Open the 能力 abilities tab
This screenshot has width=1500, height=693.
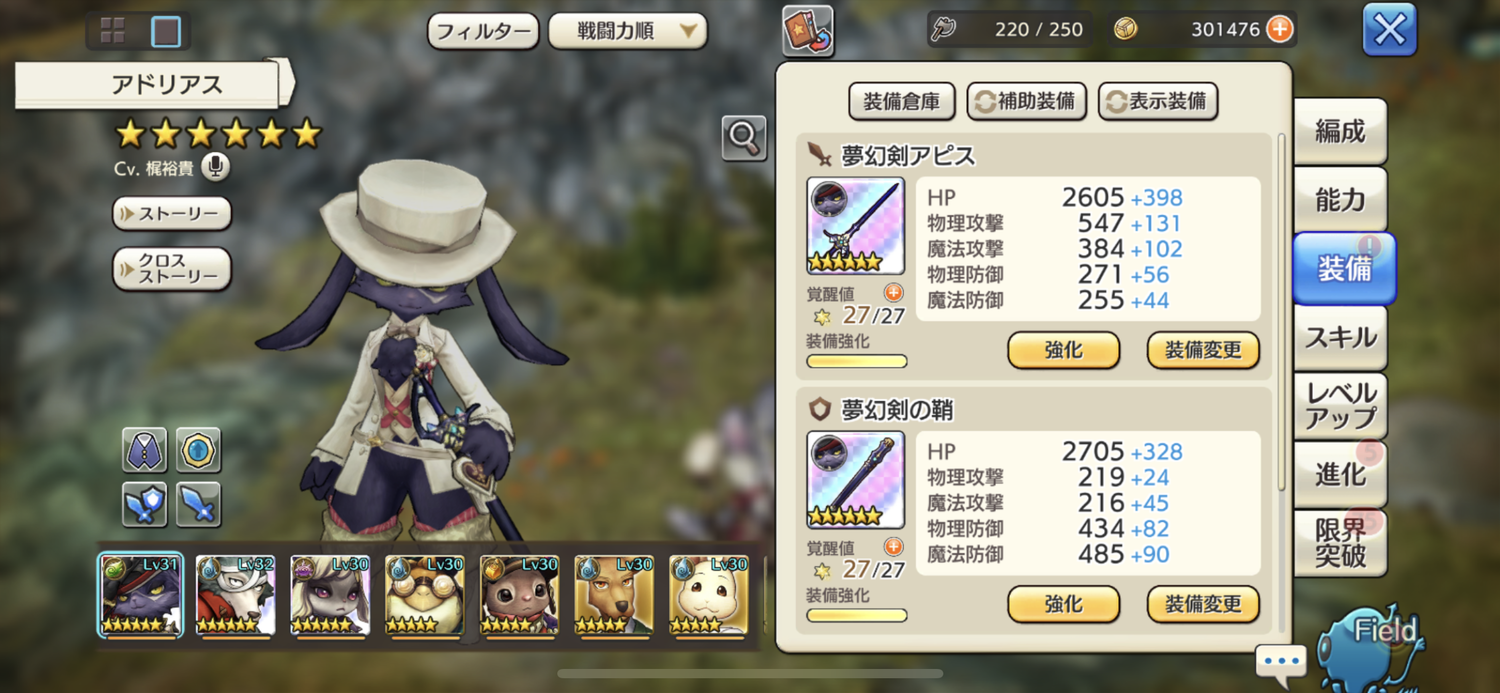click(1341, 200)
